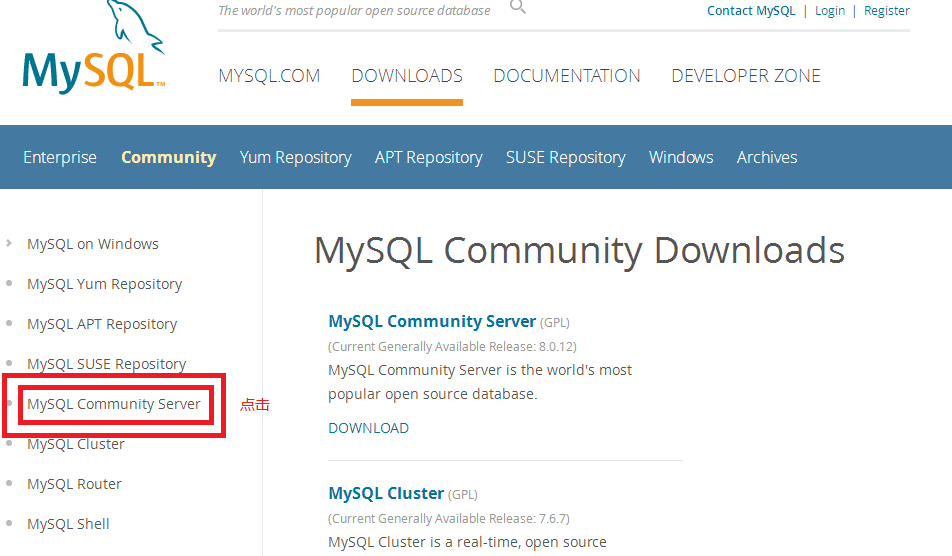Screen dimensions: 952x556
Task: Open MySQL Cluster sidebar item
Action: (x=76, y=444)
